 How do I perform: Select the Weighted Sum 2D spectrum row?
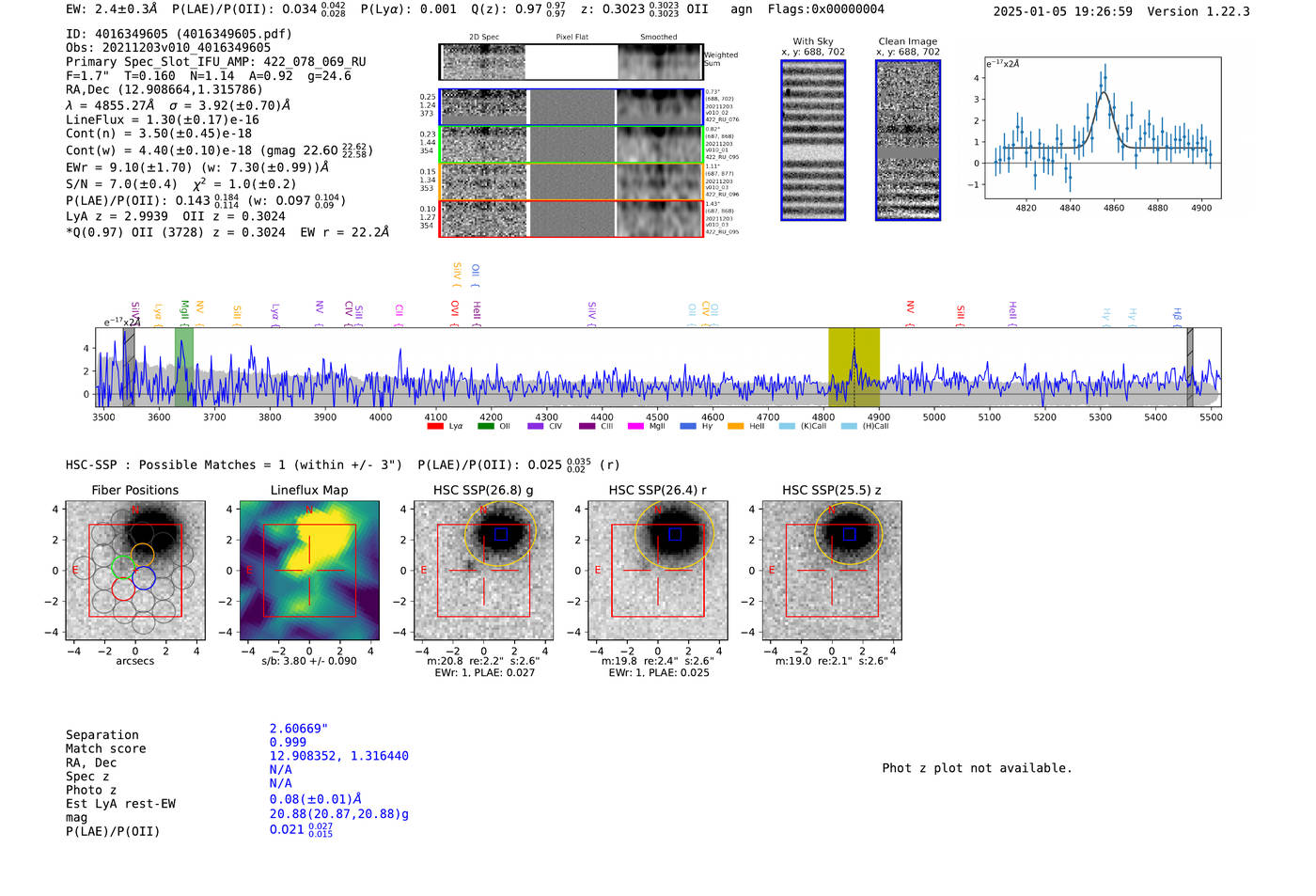[571, 62]
